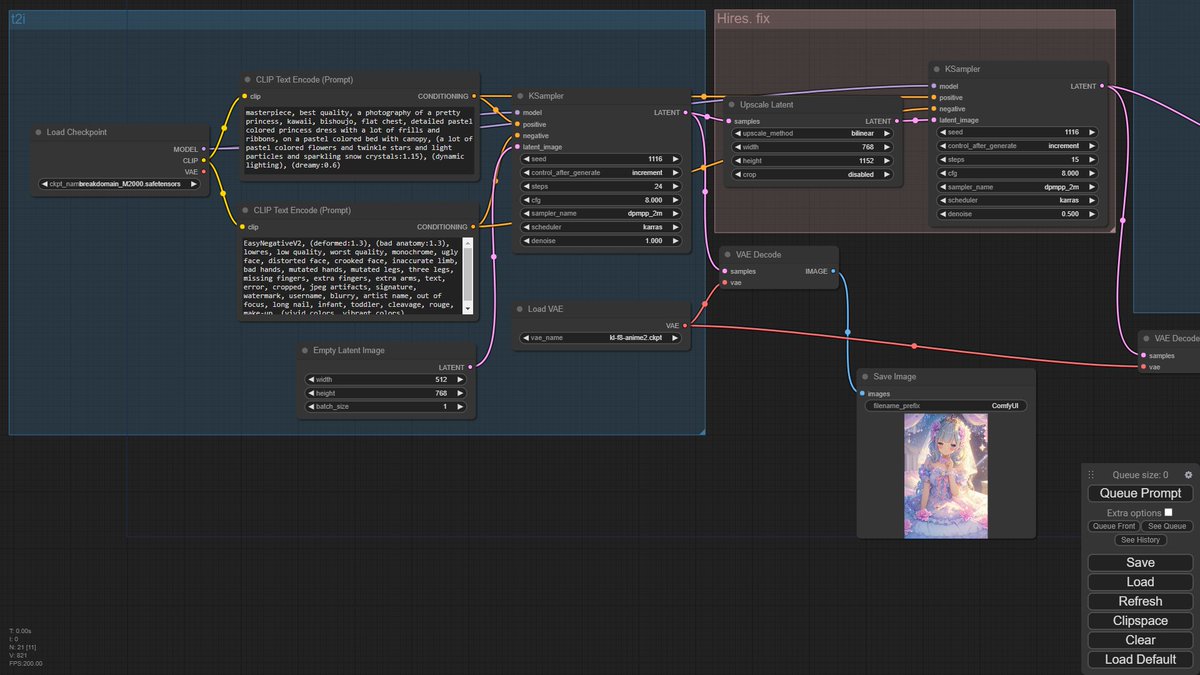Open the scheduler dropdown in the t2i KSampler

point(600,227)
